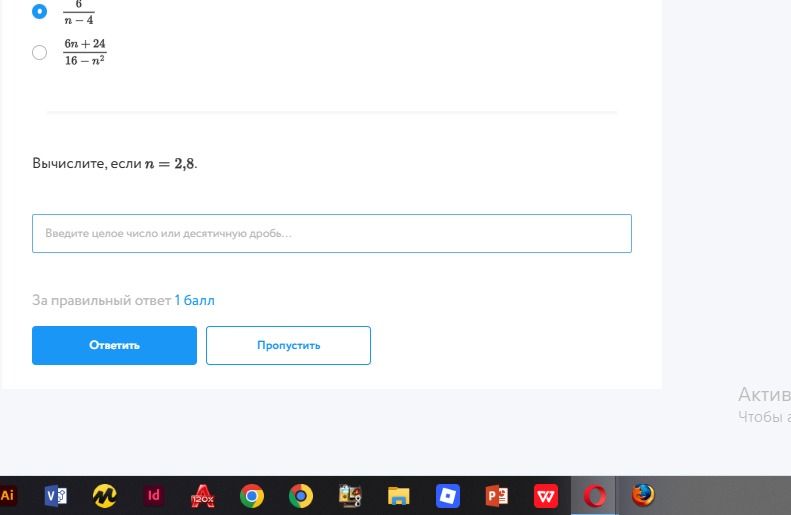Open the snipping tool taskbar icon
The width and height of the screenshot is (791, 515).
[x=350, y=495]
